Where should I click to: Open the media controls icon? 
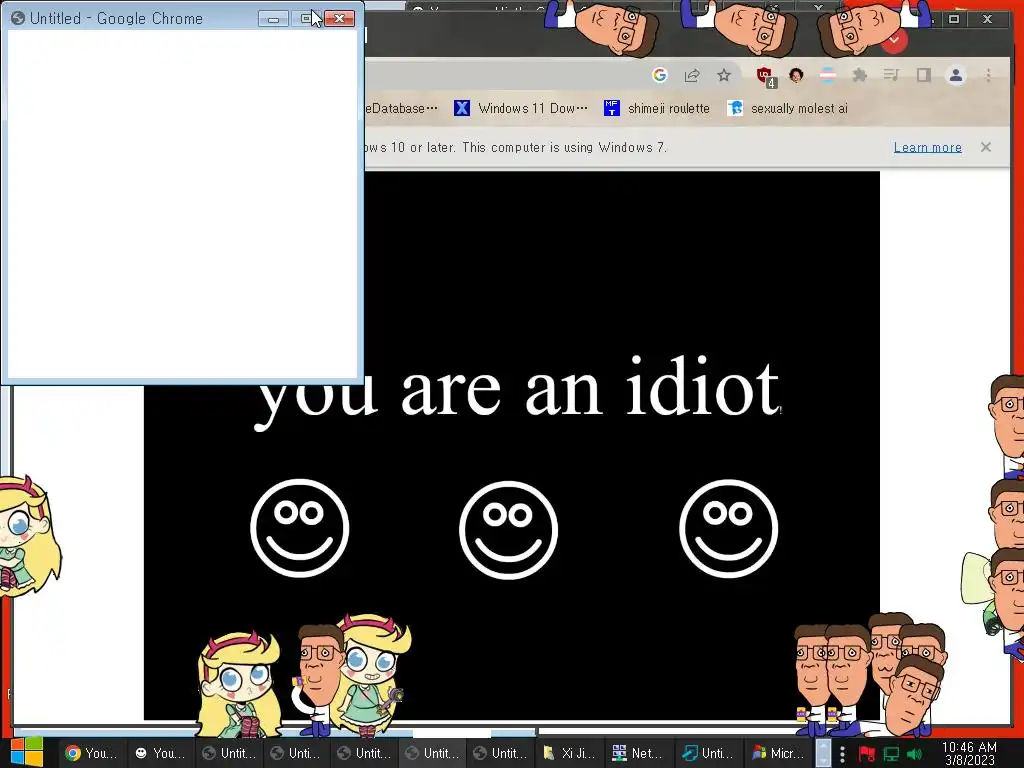[891, 76]
